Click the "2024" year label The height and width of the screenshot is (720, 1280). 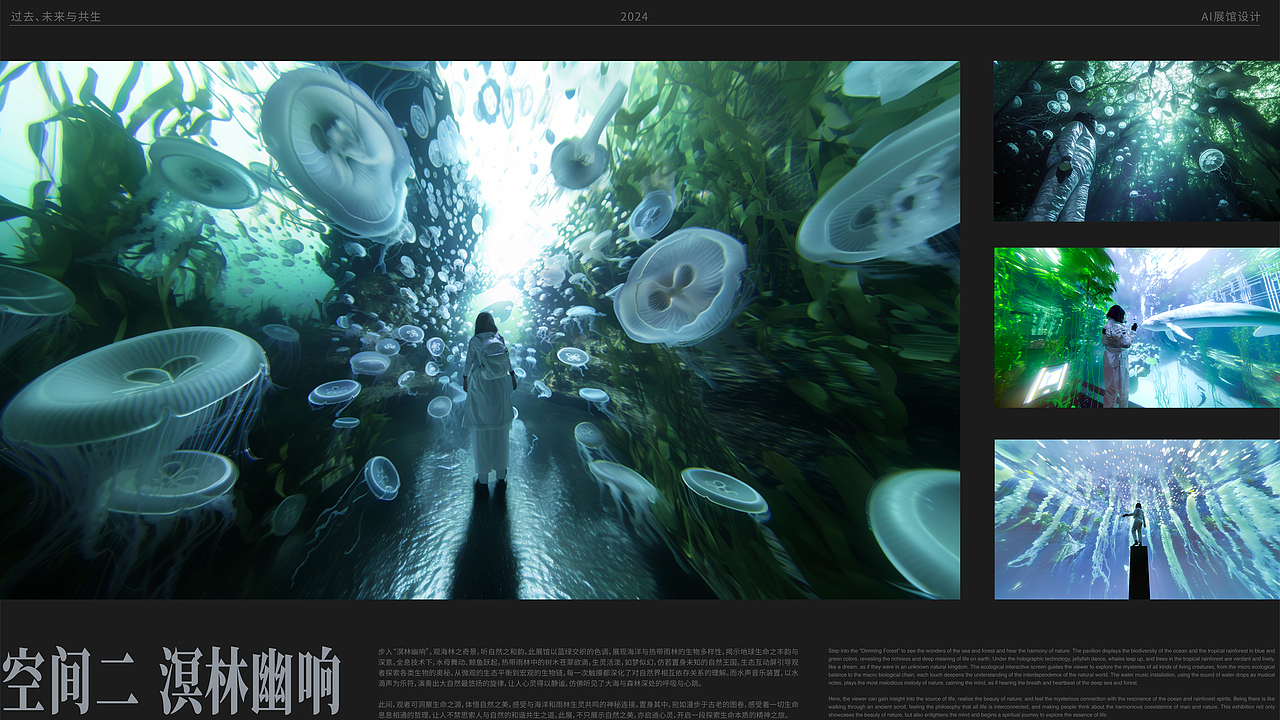click(x=634, y=17)
